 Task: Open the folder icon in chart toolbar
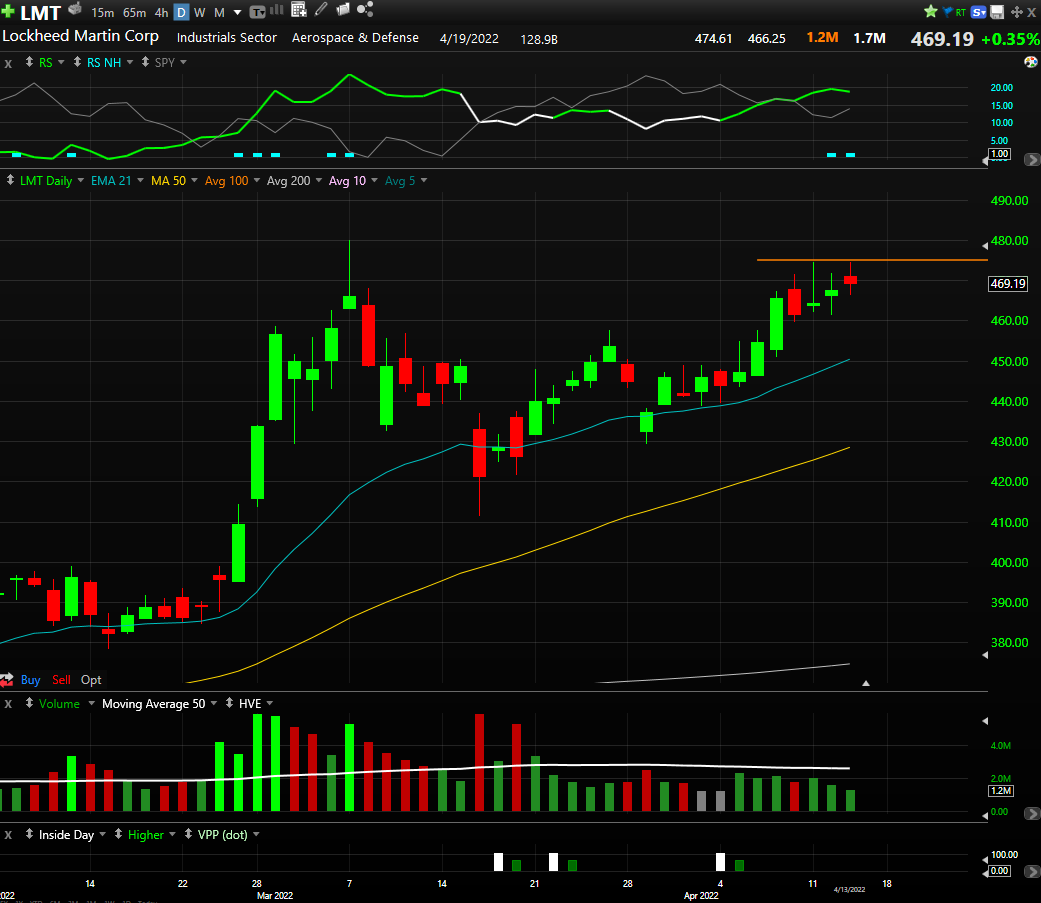(x=343, y=9)
